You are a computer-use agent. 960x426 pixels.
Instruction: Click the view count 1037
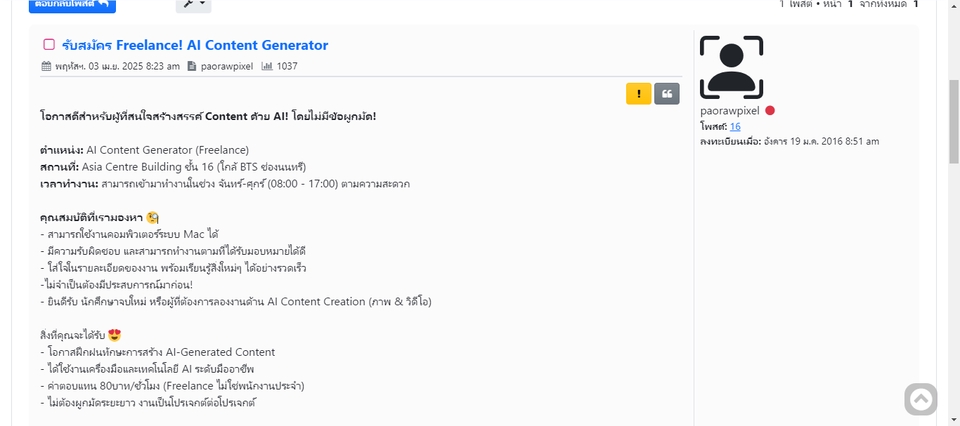(287, 67)
